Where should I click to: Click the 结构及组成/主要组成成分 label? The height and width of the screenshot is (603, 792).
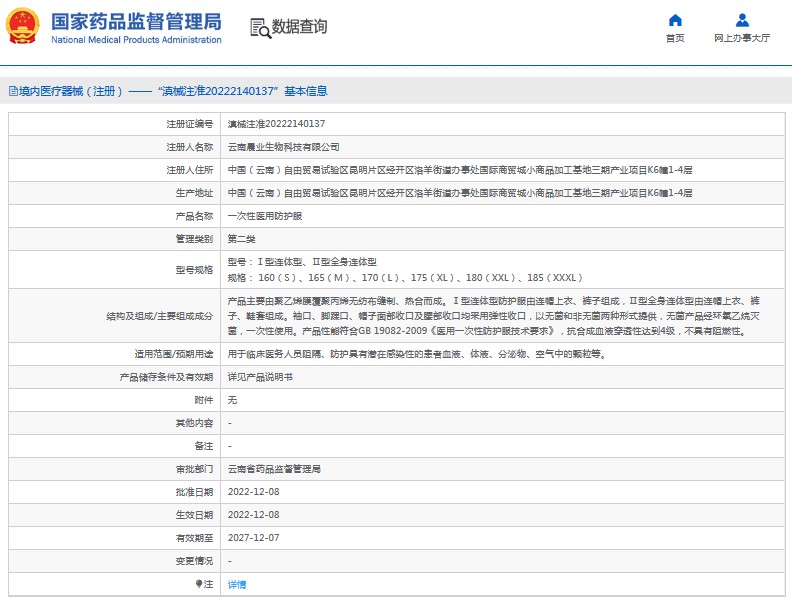[160, 316]
